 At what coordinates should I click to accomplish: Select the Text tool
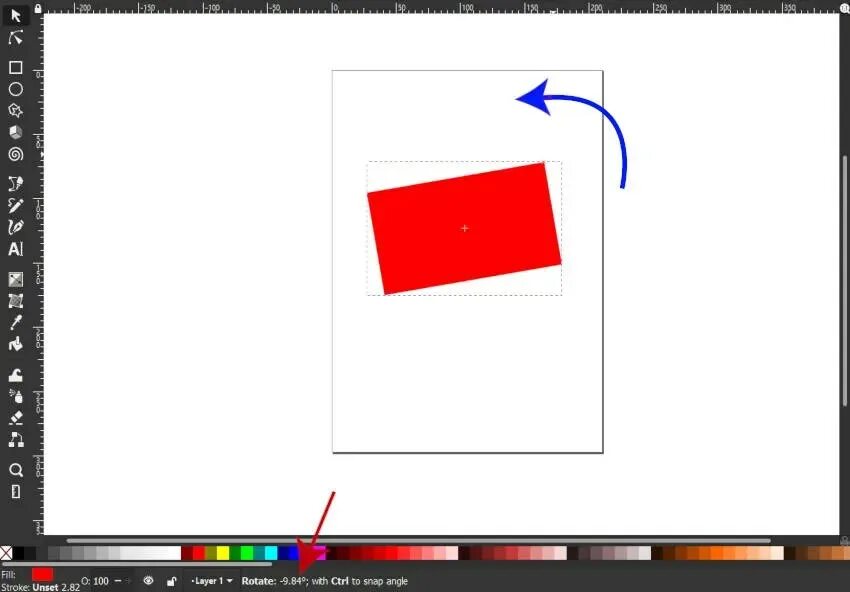15,249
